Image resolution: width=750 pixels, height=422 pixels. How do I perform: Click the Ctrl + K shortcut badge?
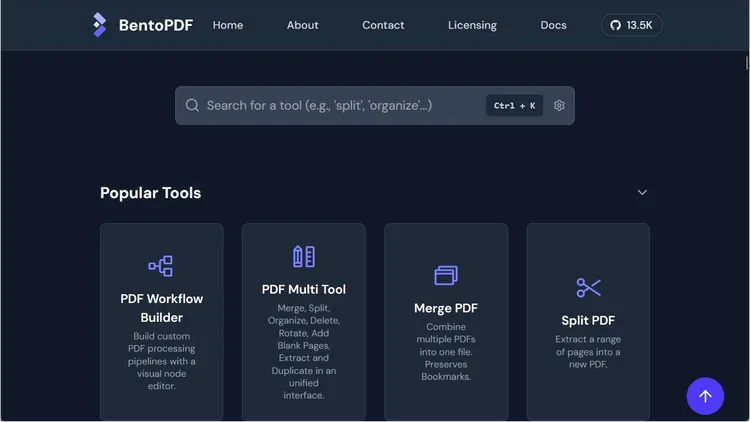(514, 105)
